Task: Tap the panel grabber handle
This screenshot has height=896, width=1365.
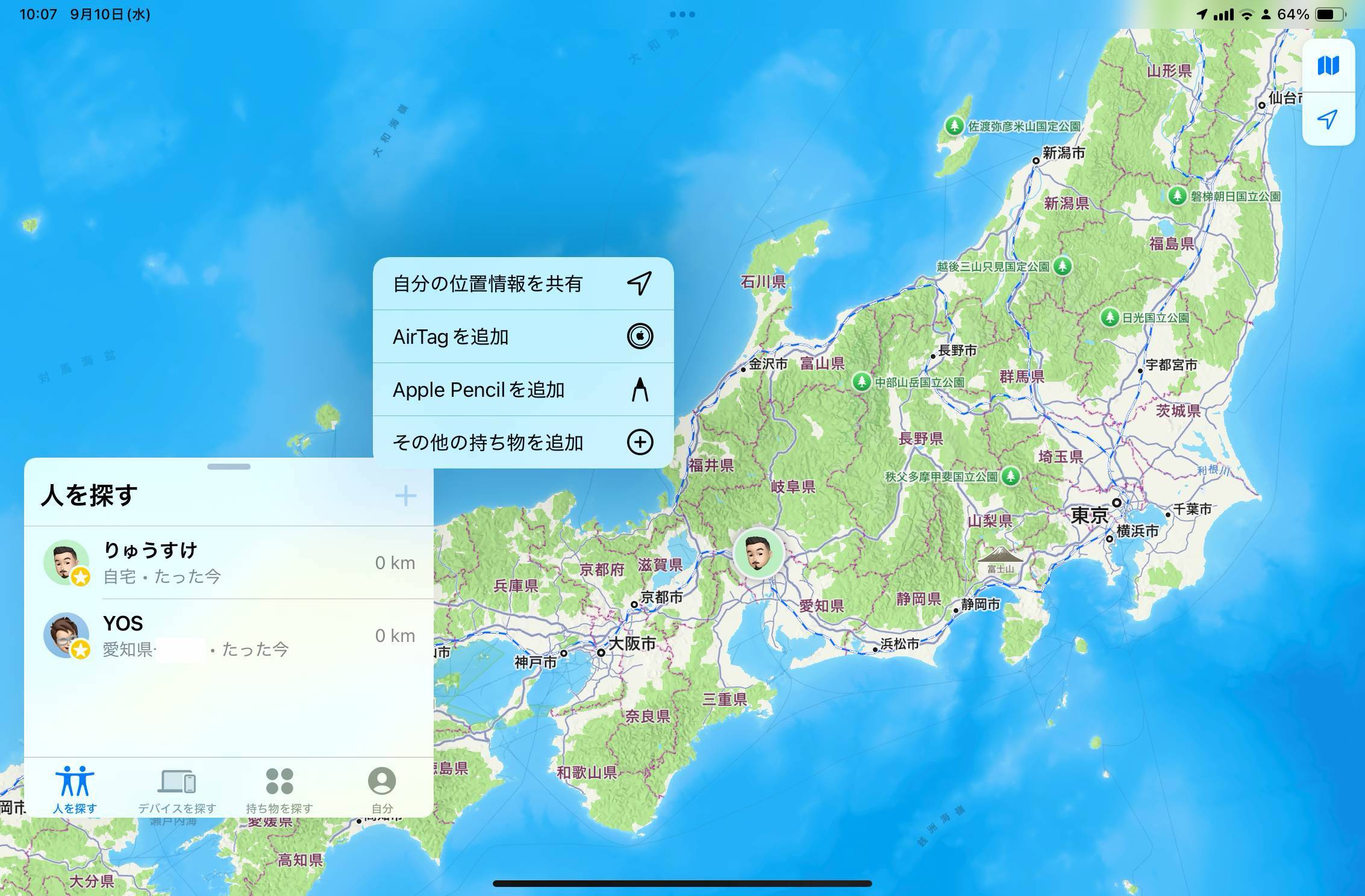Action: pyautogui.click(x=229, y=467)
